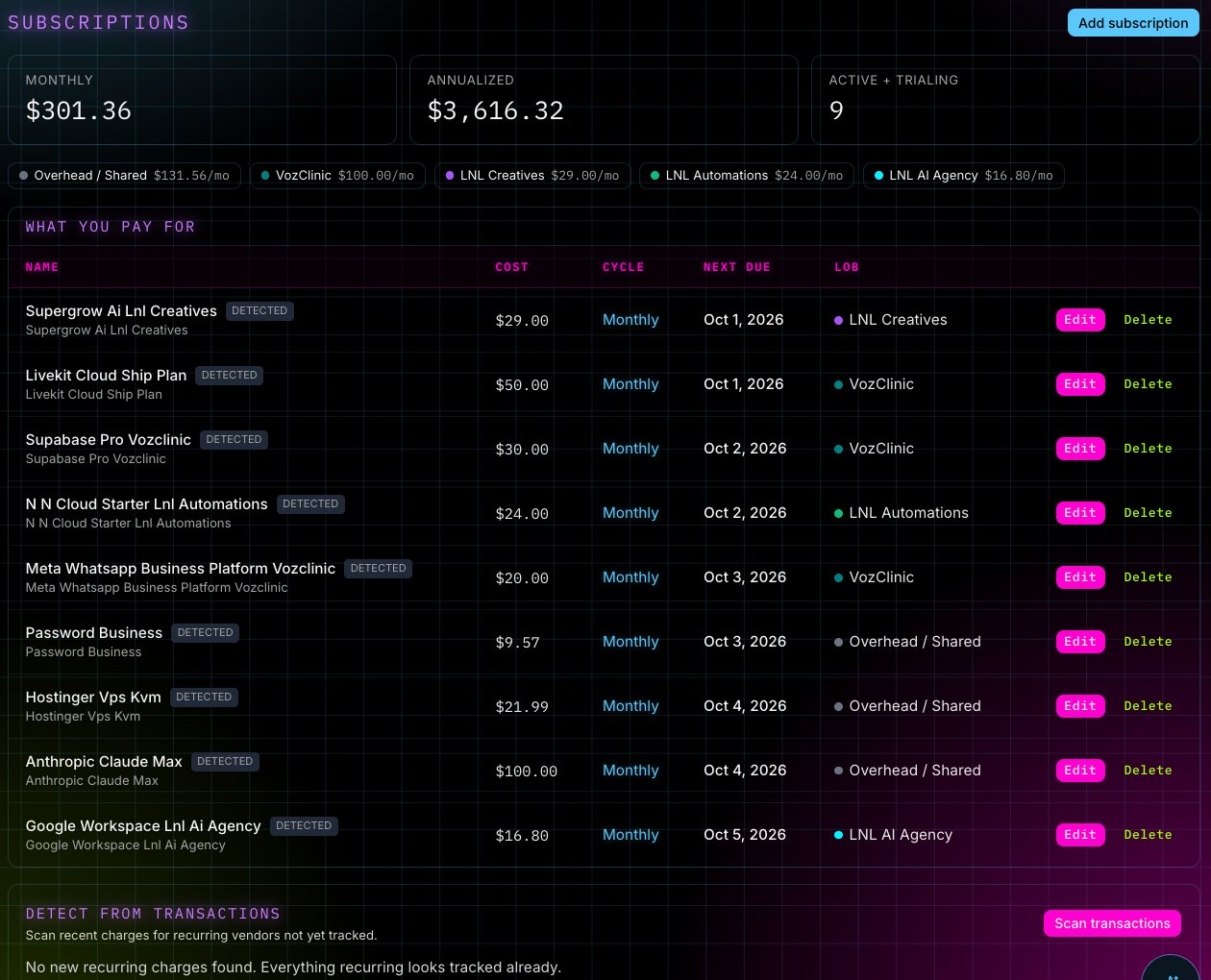Click the NAME column header
Image resolution: width=1211 pixels, height=980 pixels.
pos(42,267)
